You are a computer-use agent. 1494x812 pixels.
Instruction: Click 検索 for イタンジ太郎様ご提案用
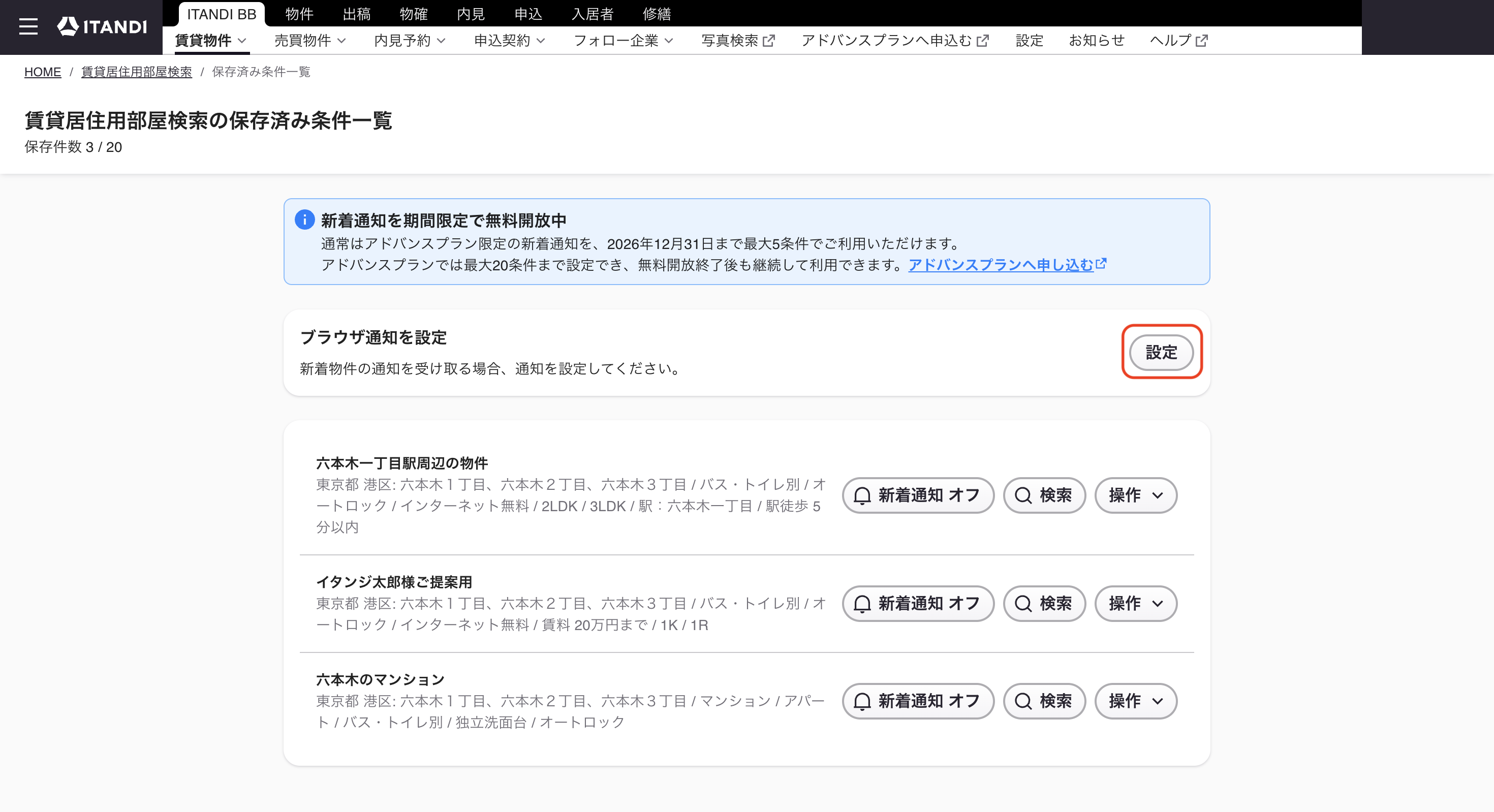coord(1044,603)
